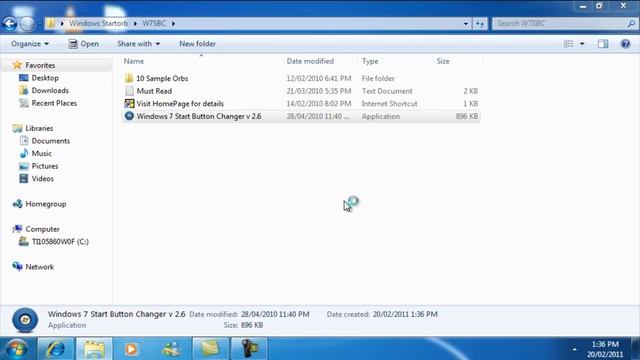
Task: Click Libraries in the navigation pane
Action: 39,128
